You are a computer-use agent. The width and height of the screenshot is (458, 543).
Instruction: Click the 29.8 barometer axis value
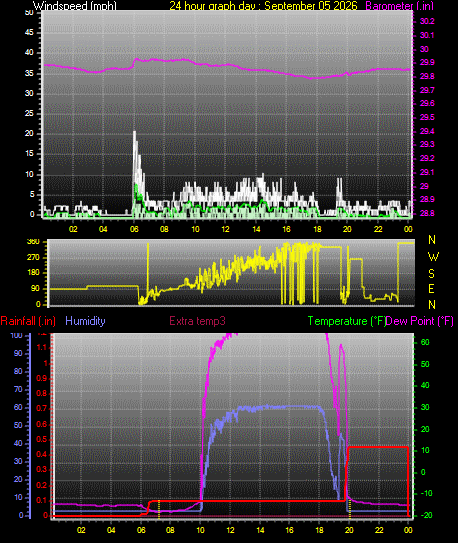click(427, 77)
